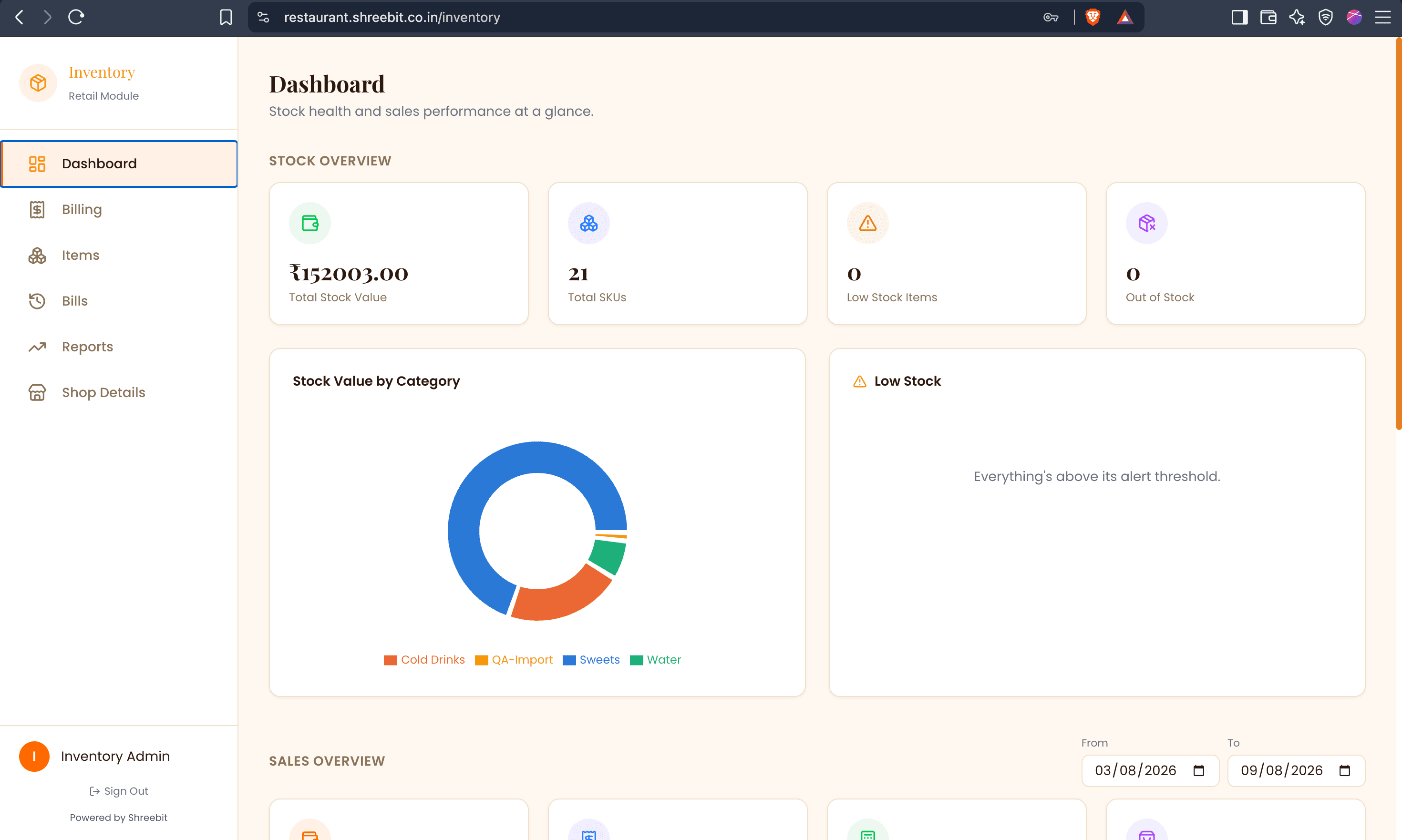Click the ₹152003.00 stock value
Image resolution: width=1402 pixels, height=840 pixels.
(348, 274)
